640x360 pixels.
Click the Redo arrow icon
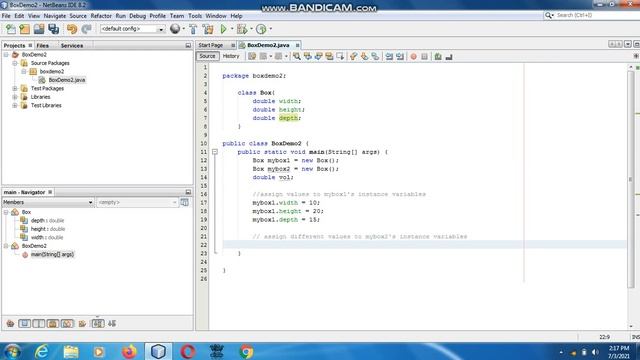pyautogui.click(x=86, y=29)
